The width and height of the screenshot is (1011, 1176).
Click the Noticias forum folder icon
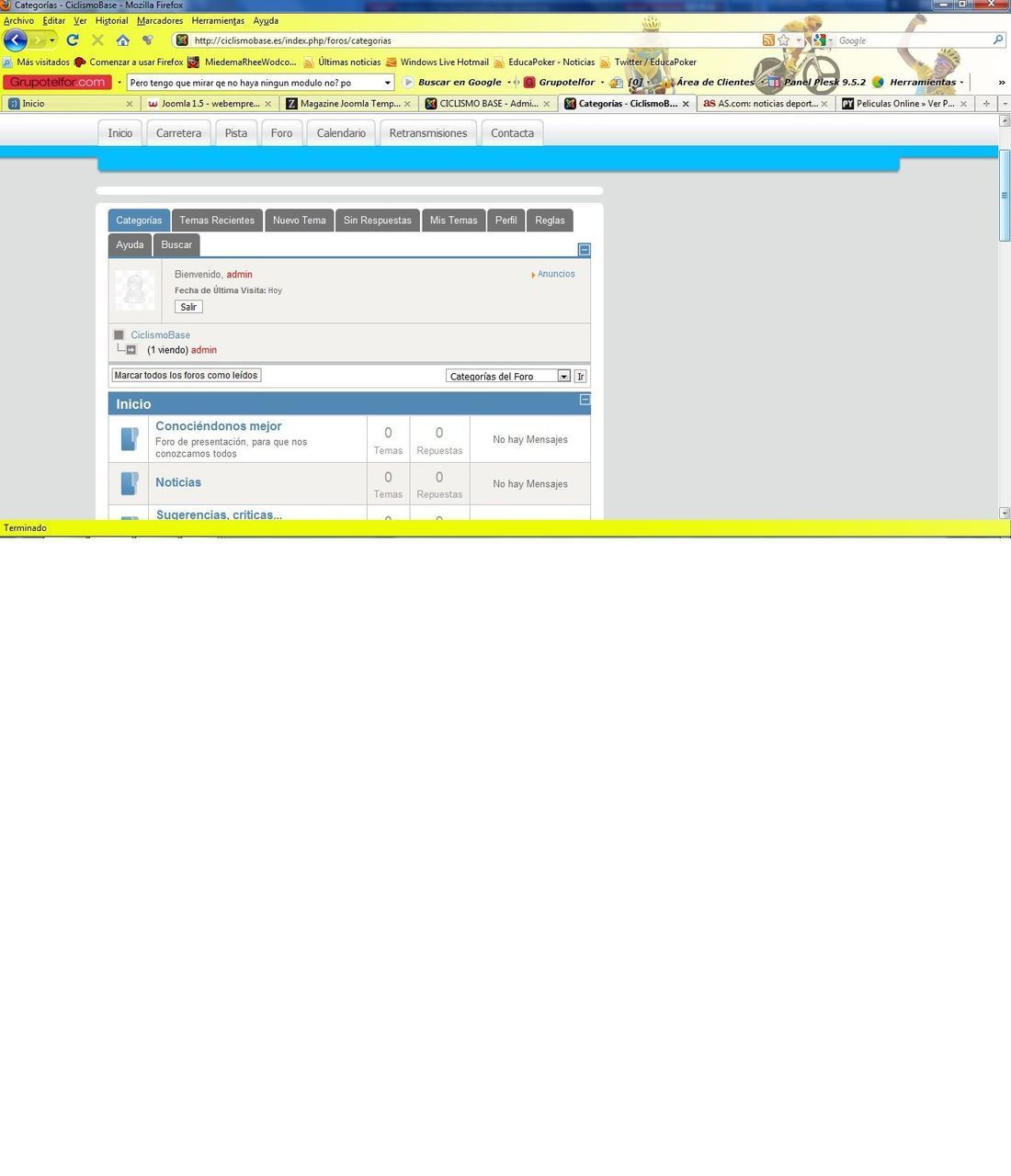tap(130, 483)
